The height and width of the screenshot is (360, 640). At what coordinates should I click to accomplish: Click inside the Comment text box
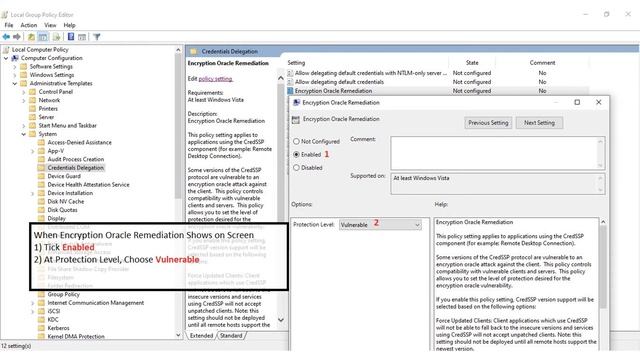[x=498, y=153]
